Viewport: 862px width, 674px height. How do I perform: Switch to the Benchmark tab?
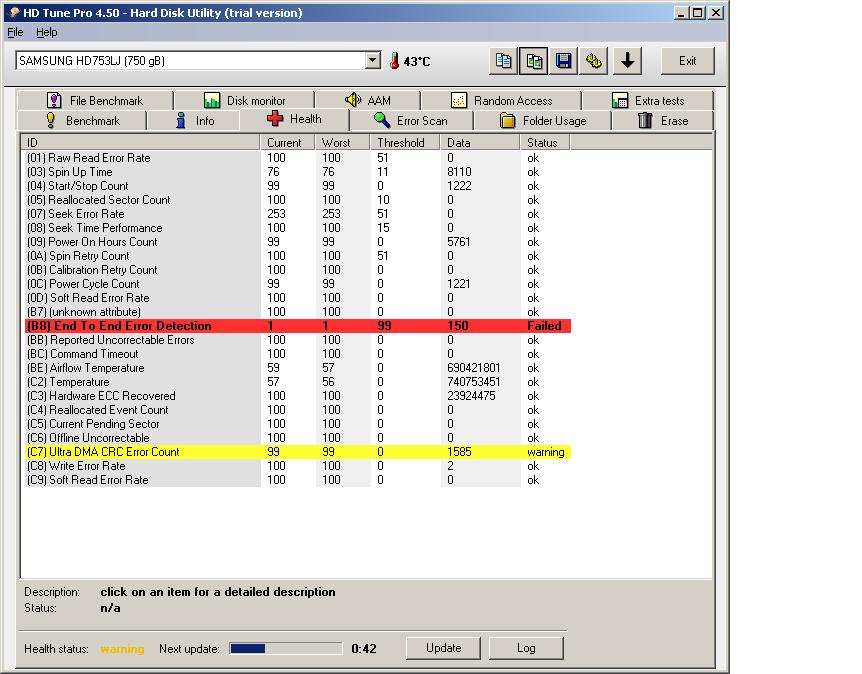(82, 120)
